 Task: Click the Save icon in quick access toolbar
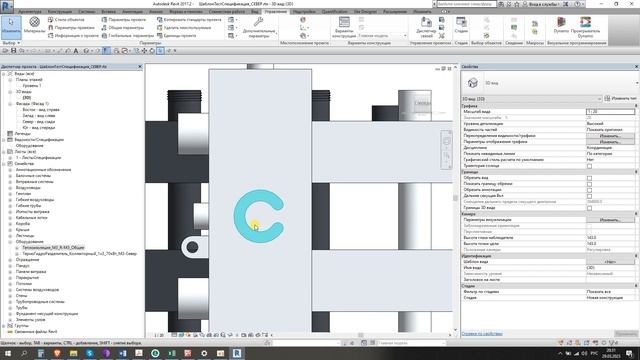point(13,51)
